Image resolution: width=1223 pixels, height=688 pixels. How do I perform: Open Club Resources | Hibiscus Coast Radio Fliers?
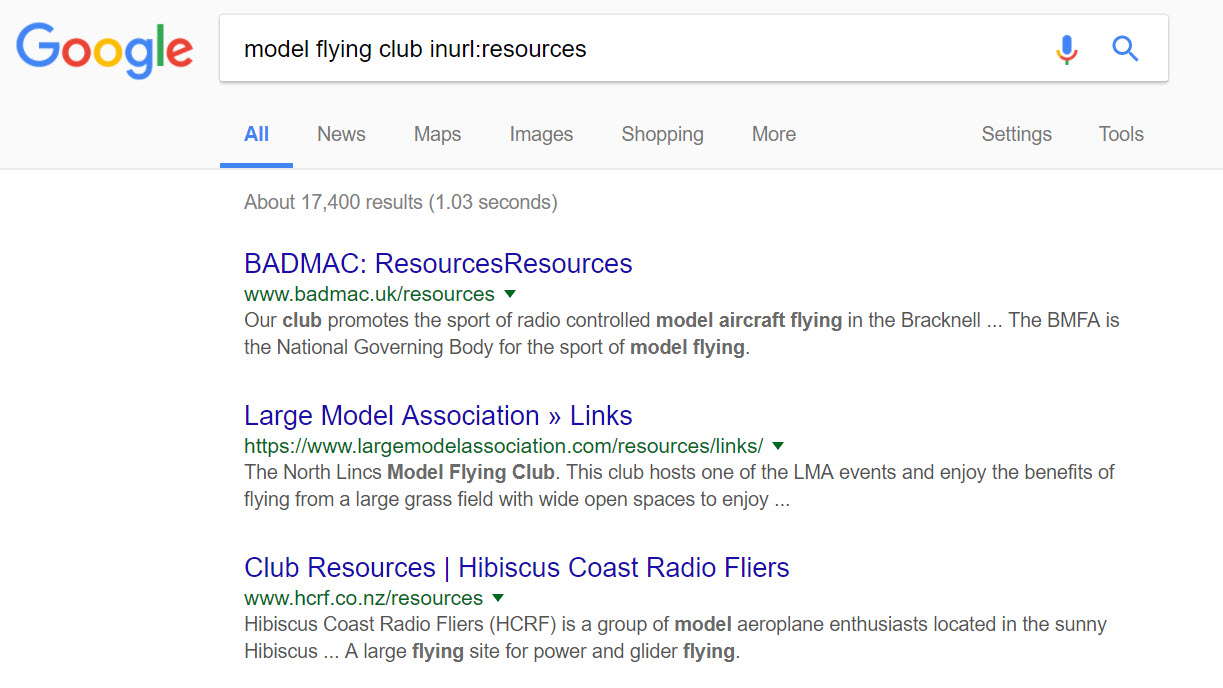click(x=517, y=567)
